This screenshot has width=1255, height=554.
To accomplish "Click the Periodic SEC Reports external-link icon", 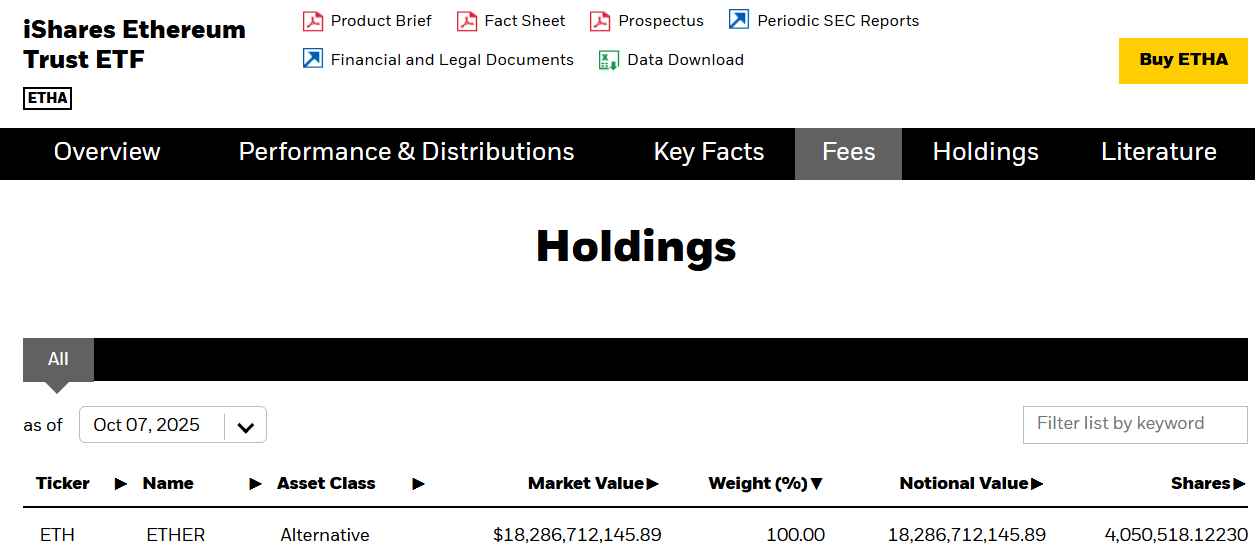I will coord(739,20).
